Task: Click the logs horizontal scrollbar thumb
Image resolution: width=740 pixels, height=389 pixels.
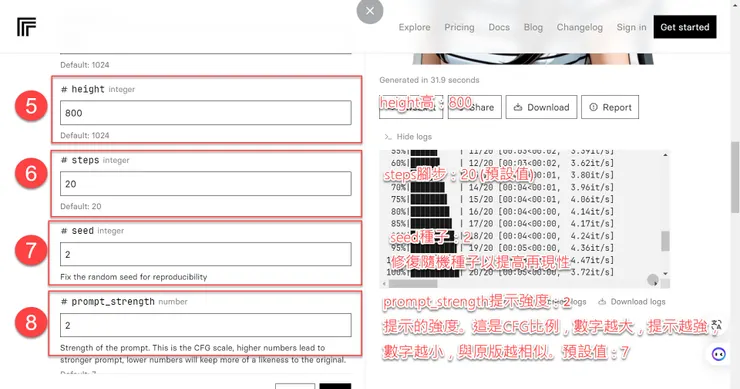Action: click(x=413, y=284)
